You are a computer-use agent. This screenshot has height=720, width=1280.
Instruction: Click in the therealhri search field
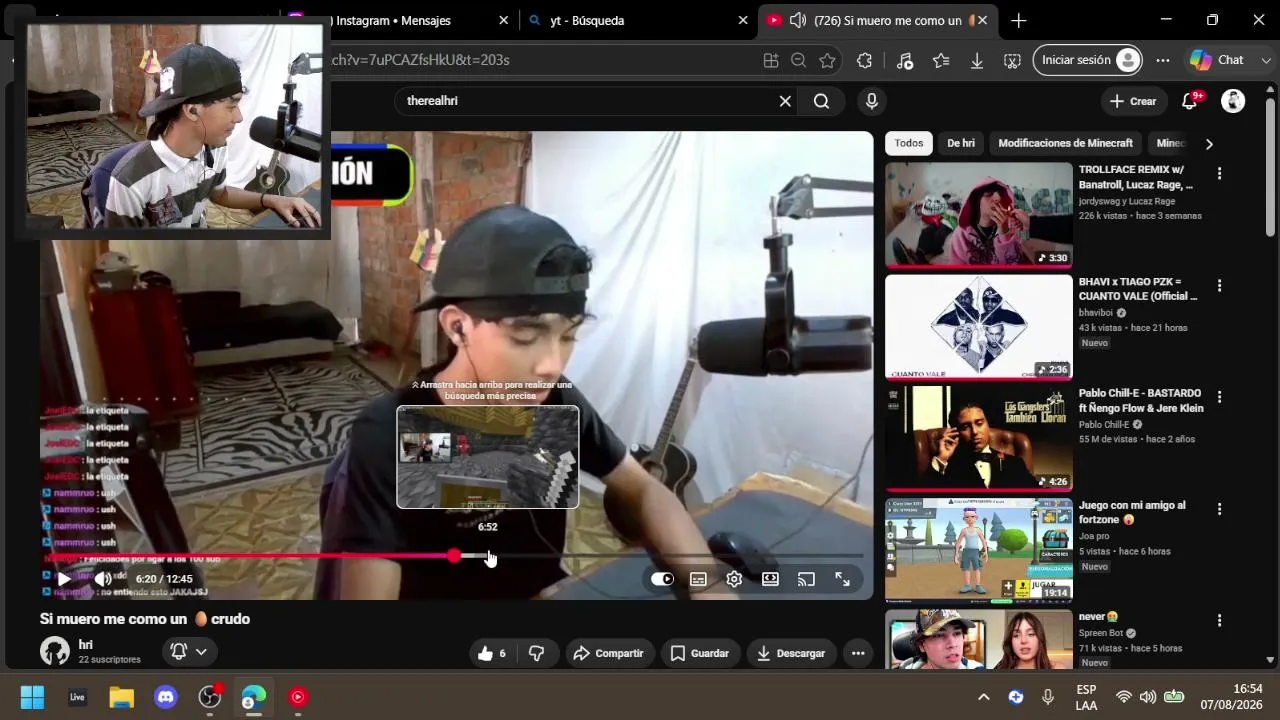[x=585, y=101]
